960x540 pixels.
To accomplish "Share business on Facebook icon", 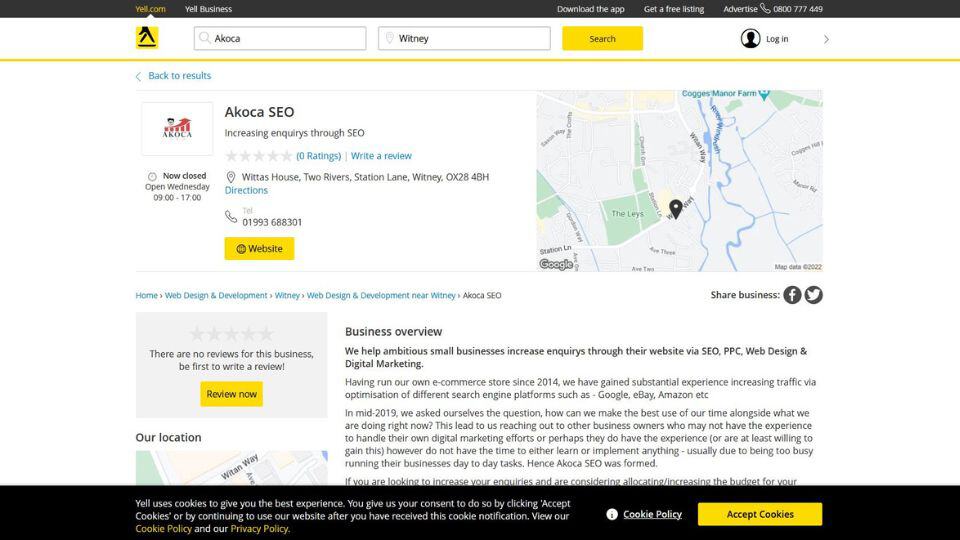I will 792,295.
